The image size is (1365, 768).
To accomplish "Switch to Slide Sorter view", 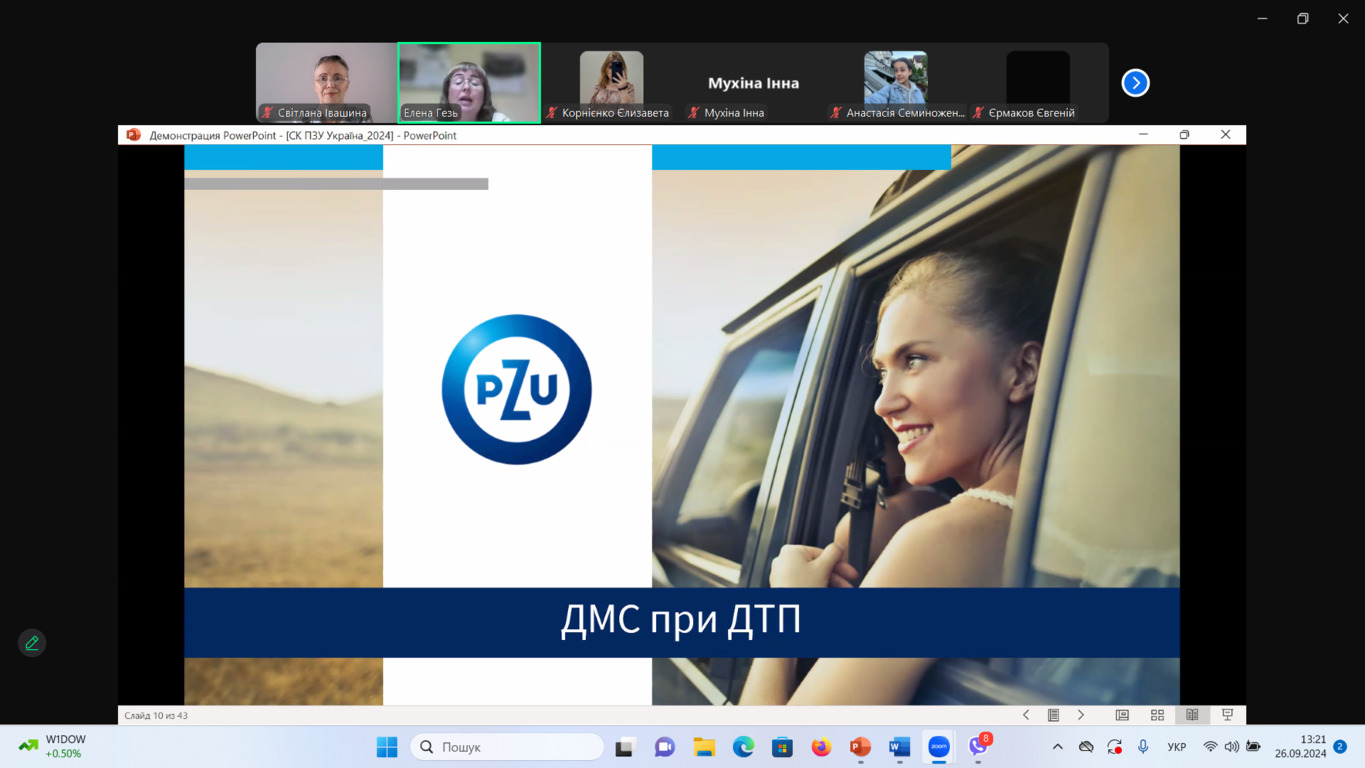I will [1157, 715].
